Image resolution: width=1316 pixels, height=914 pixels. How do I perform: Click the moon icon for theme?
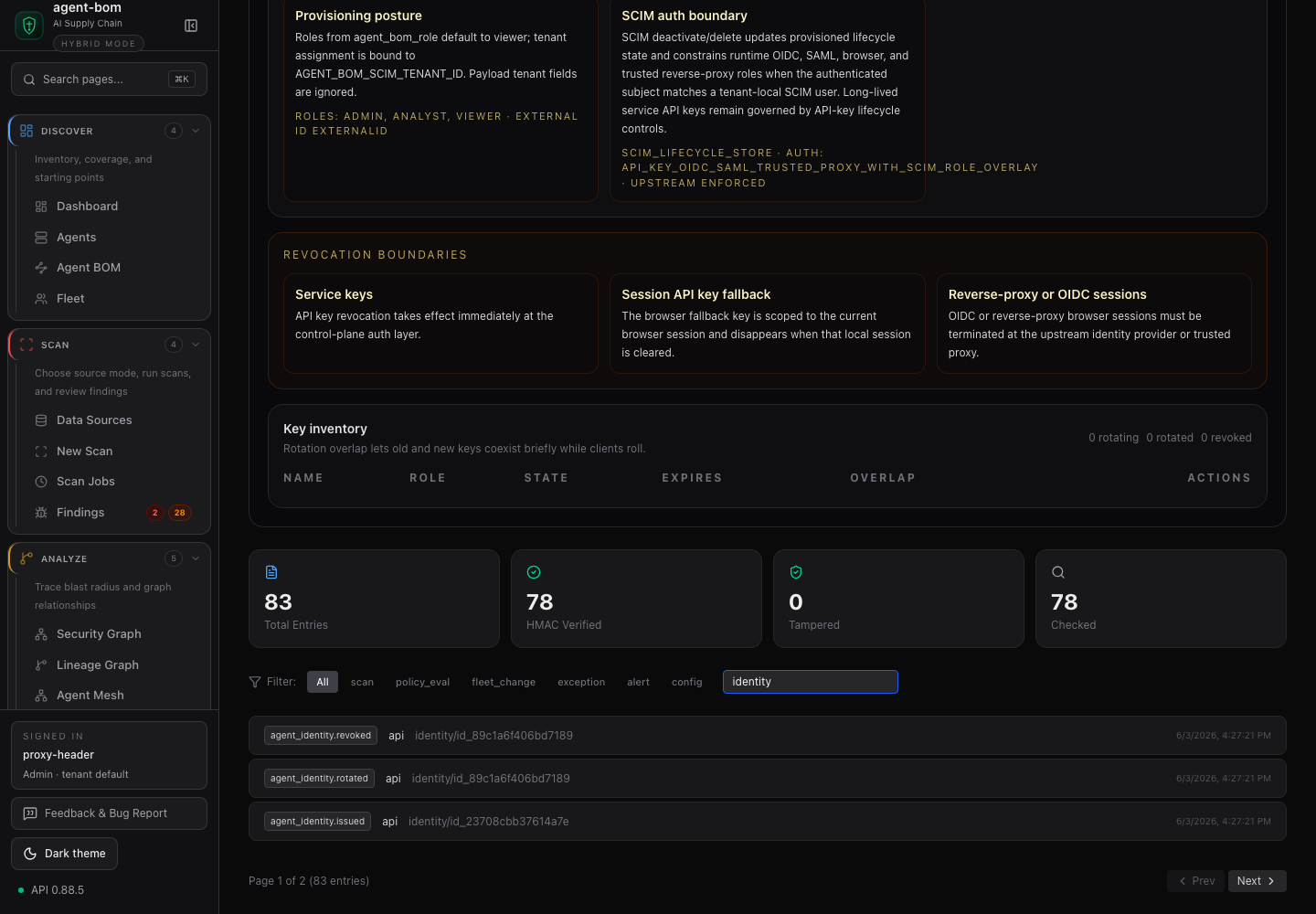tap(30, 854)
